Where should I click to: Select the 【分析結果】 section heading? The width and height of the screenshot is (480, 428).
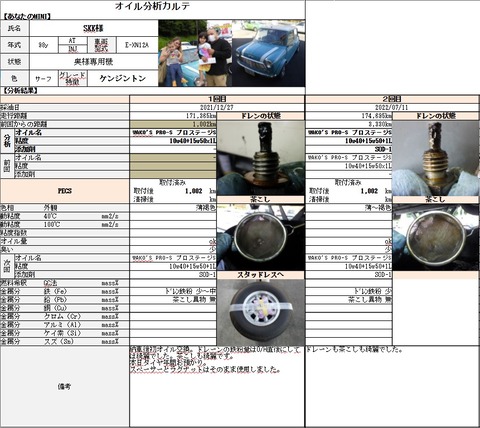tap(20, 91)
